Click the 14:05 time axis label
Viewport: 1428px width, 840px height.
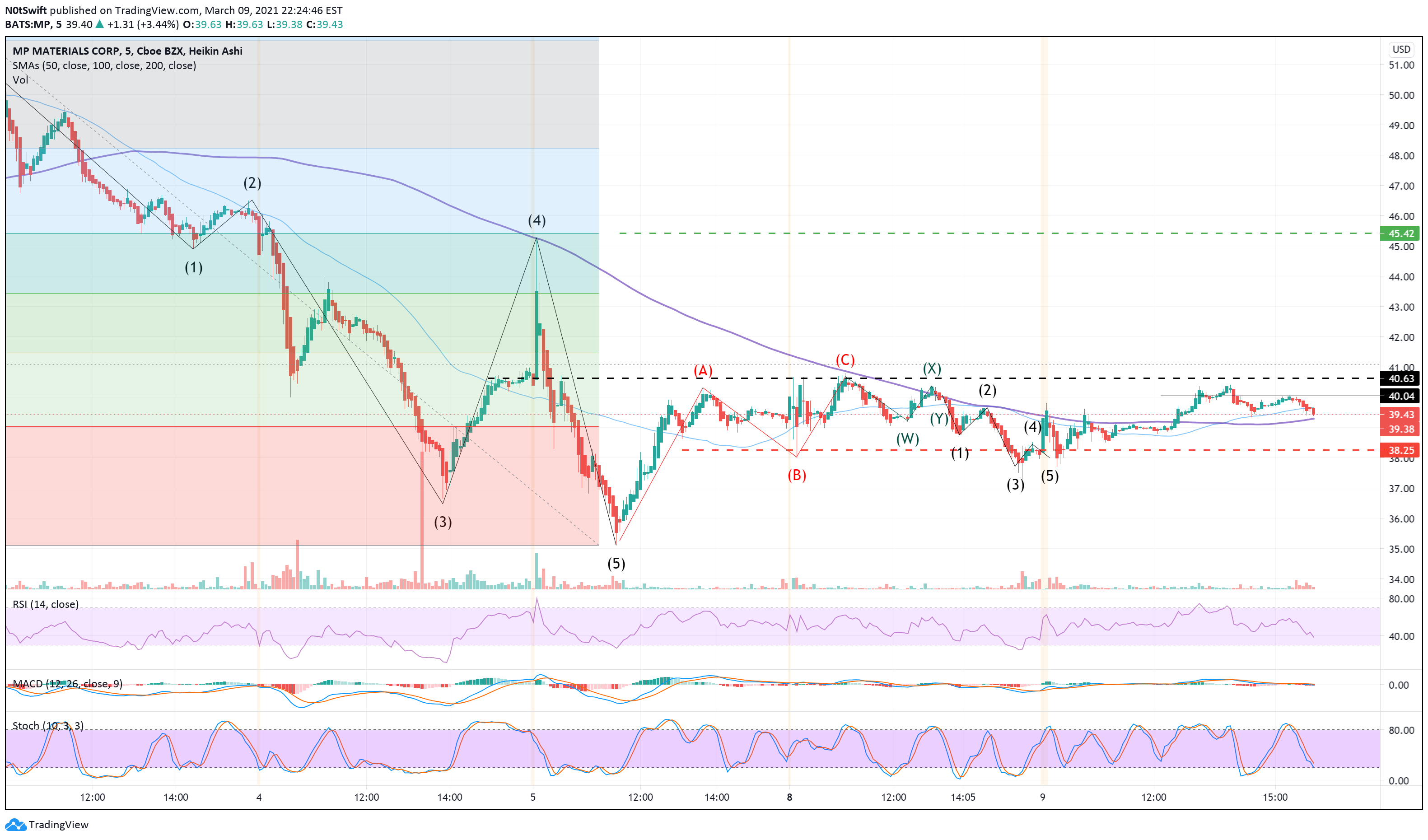click(963, 798)
